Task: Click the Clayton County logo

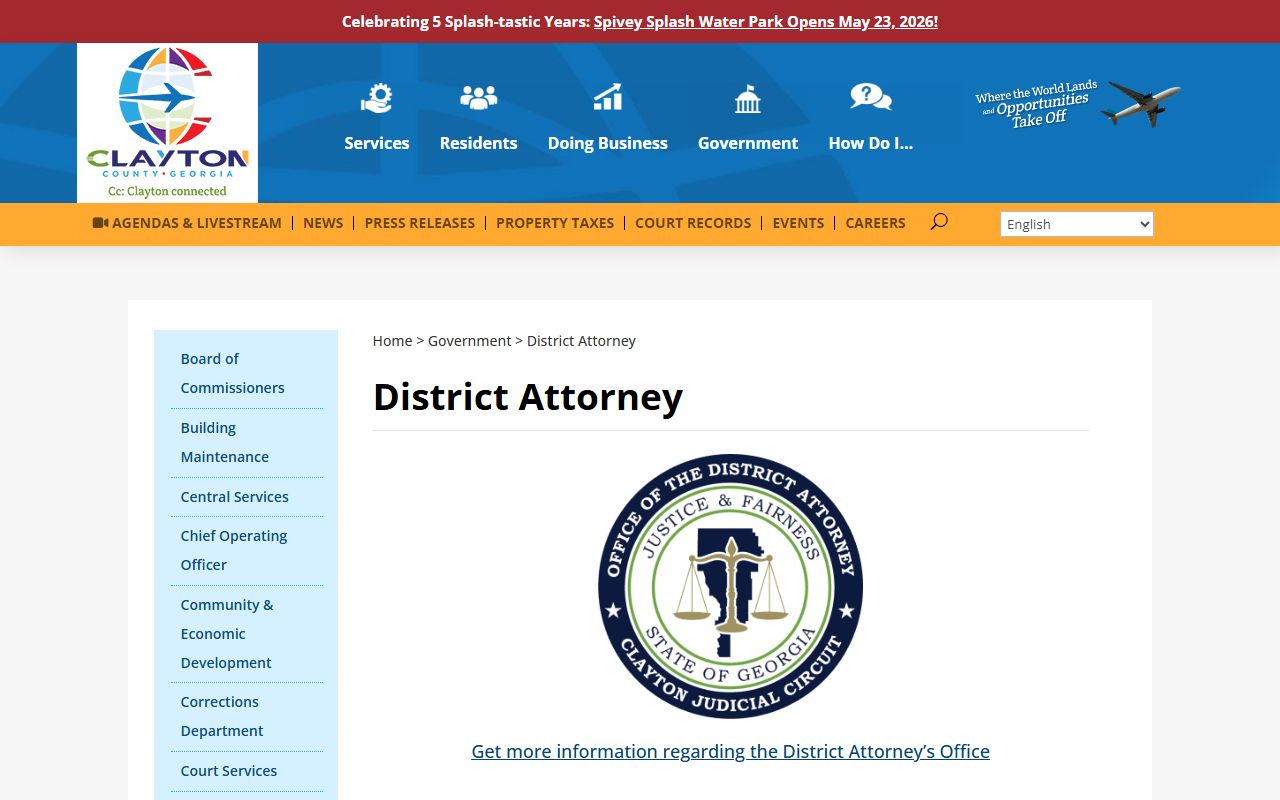Action: [167, 123]
